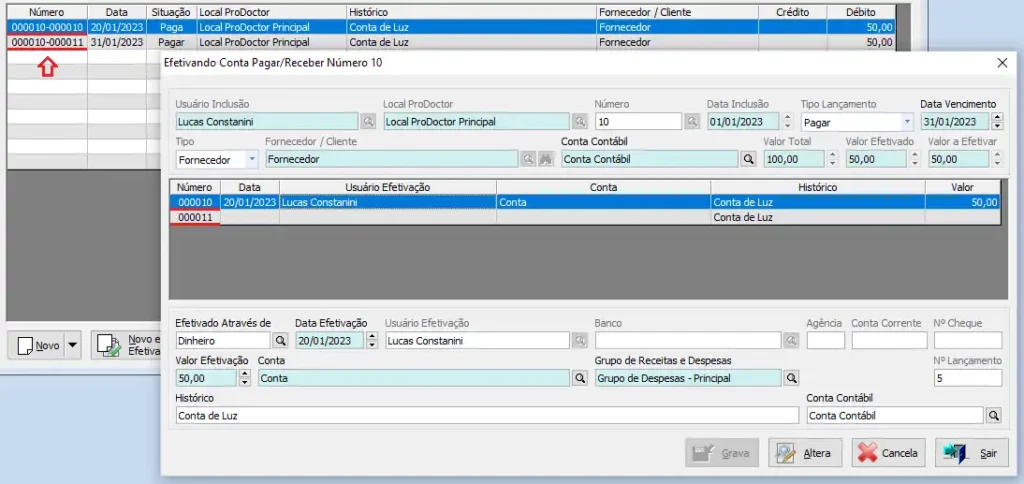Search icon beside the Número field
The image size is (1024, 484).
pos(692,121)
